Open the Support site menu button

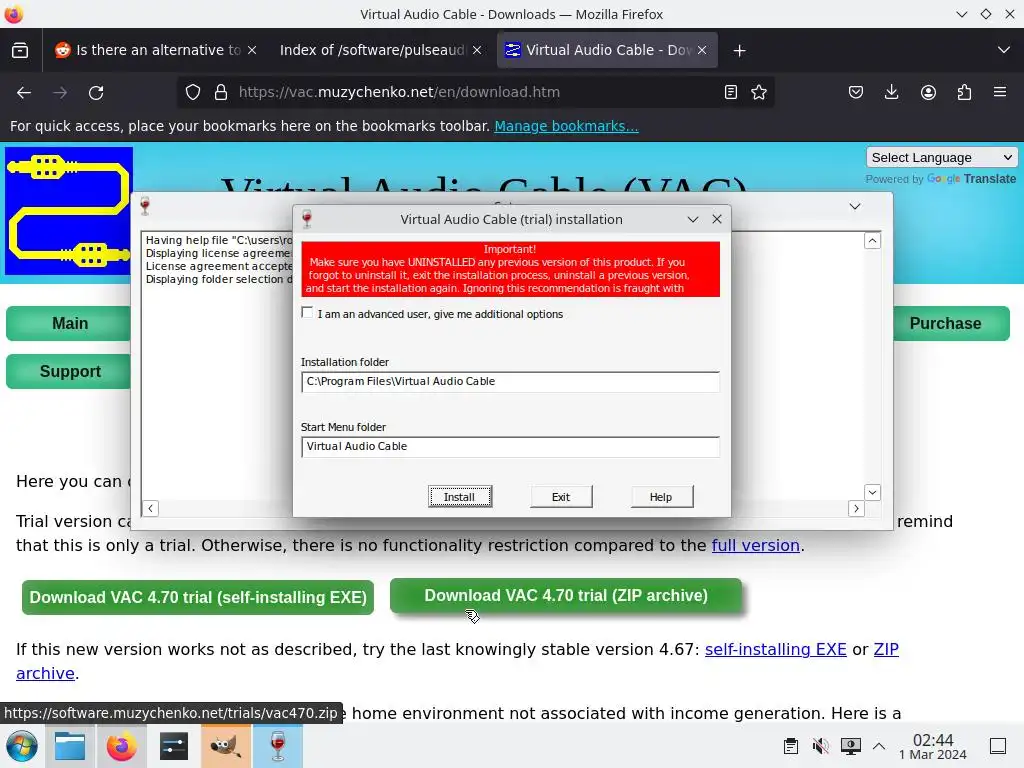[70, 372]
